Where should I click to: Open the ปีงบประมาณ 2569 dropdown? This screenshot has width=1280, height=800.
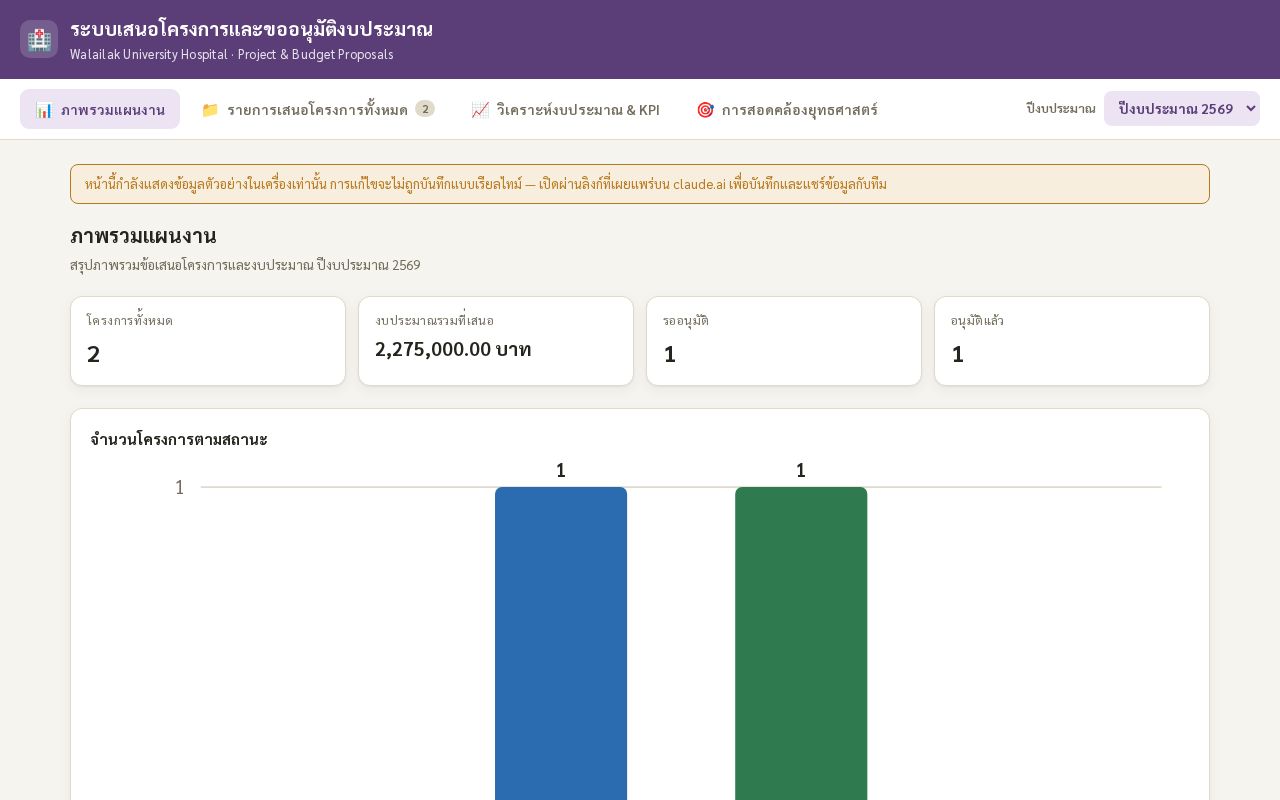(x=1182, y=108)
